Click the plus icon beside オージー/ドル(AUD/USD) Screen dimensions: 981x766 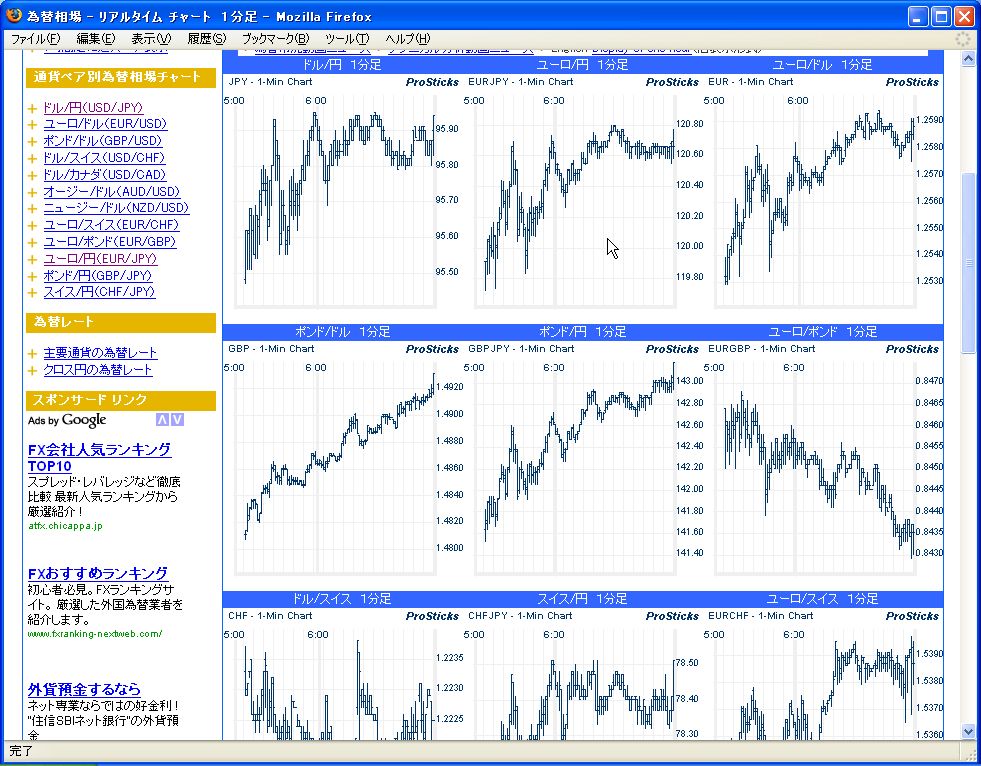click(x=33, y=193)
